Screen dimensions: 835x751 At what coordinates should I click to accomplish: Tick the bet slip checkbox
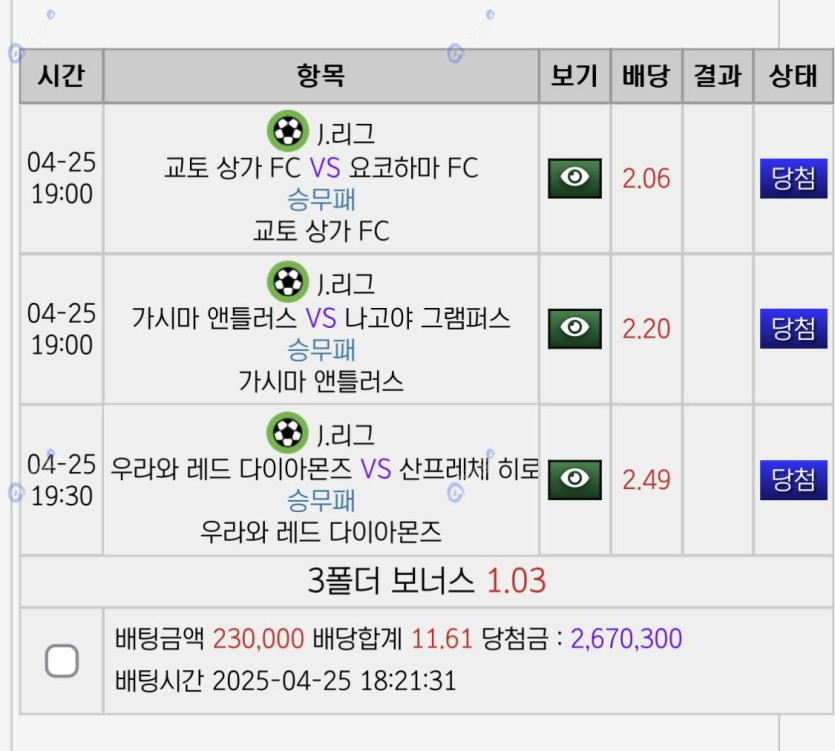pyautogui.click(x=62, y=660)
